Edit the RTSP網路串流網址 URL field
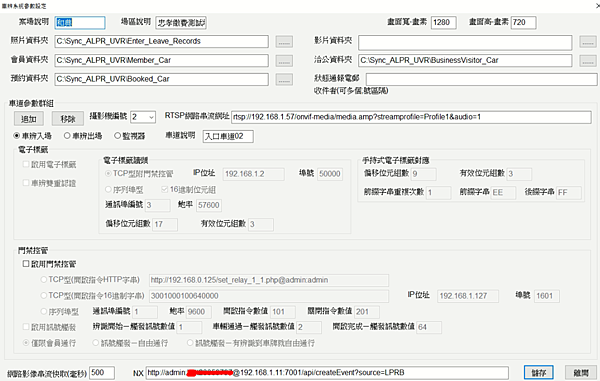The height and width of the screenshot is (381, 600). point(411,117)
